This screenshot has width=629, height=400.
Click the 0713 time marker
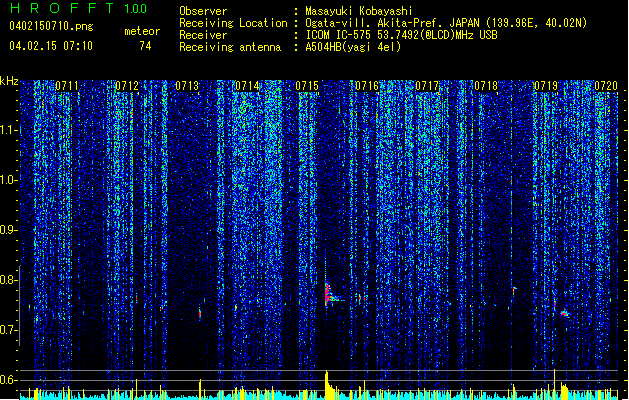tap(187, 86)
